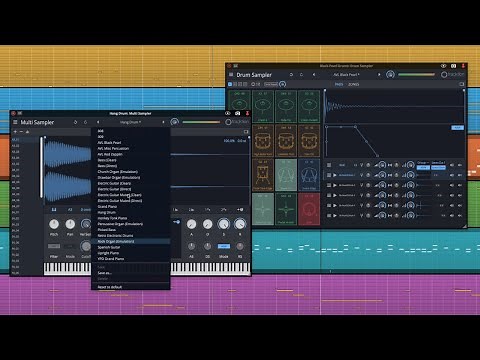Open the Drum Sampler hamburger menu
480x360 pixels.
[x=231, y=75]
